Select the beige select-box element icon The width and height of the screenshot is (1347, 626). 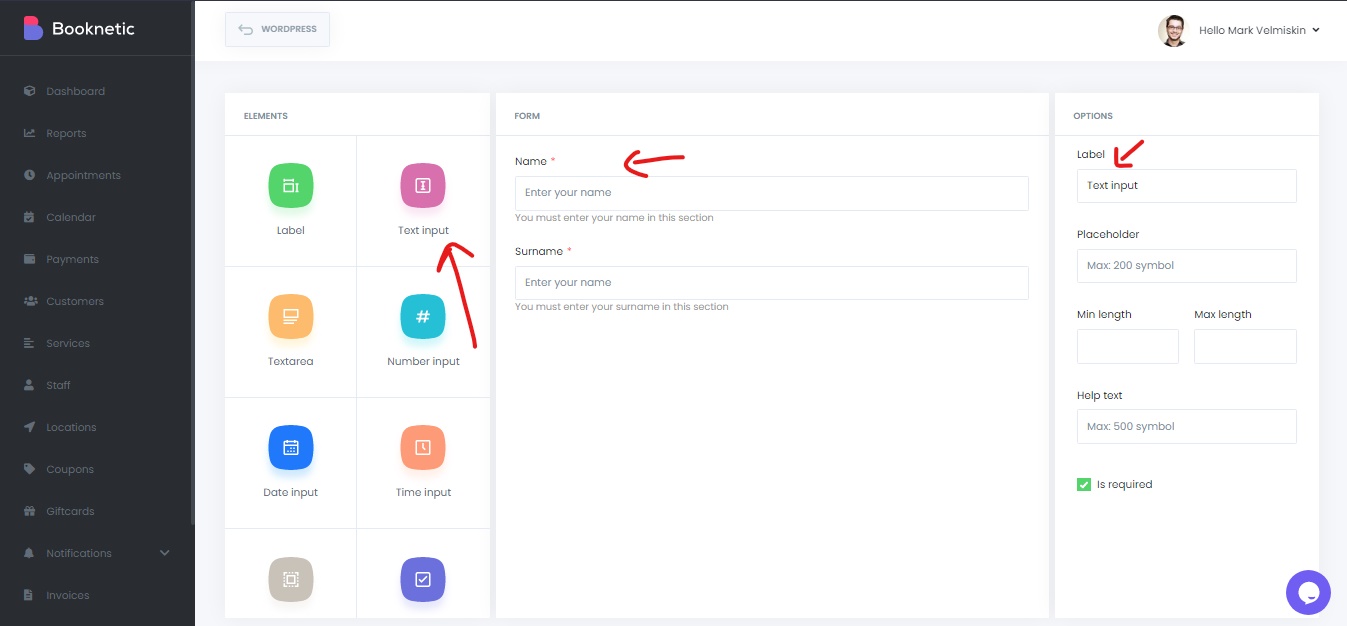tap(291, 579)
